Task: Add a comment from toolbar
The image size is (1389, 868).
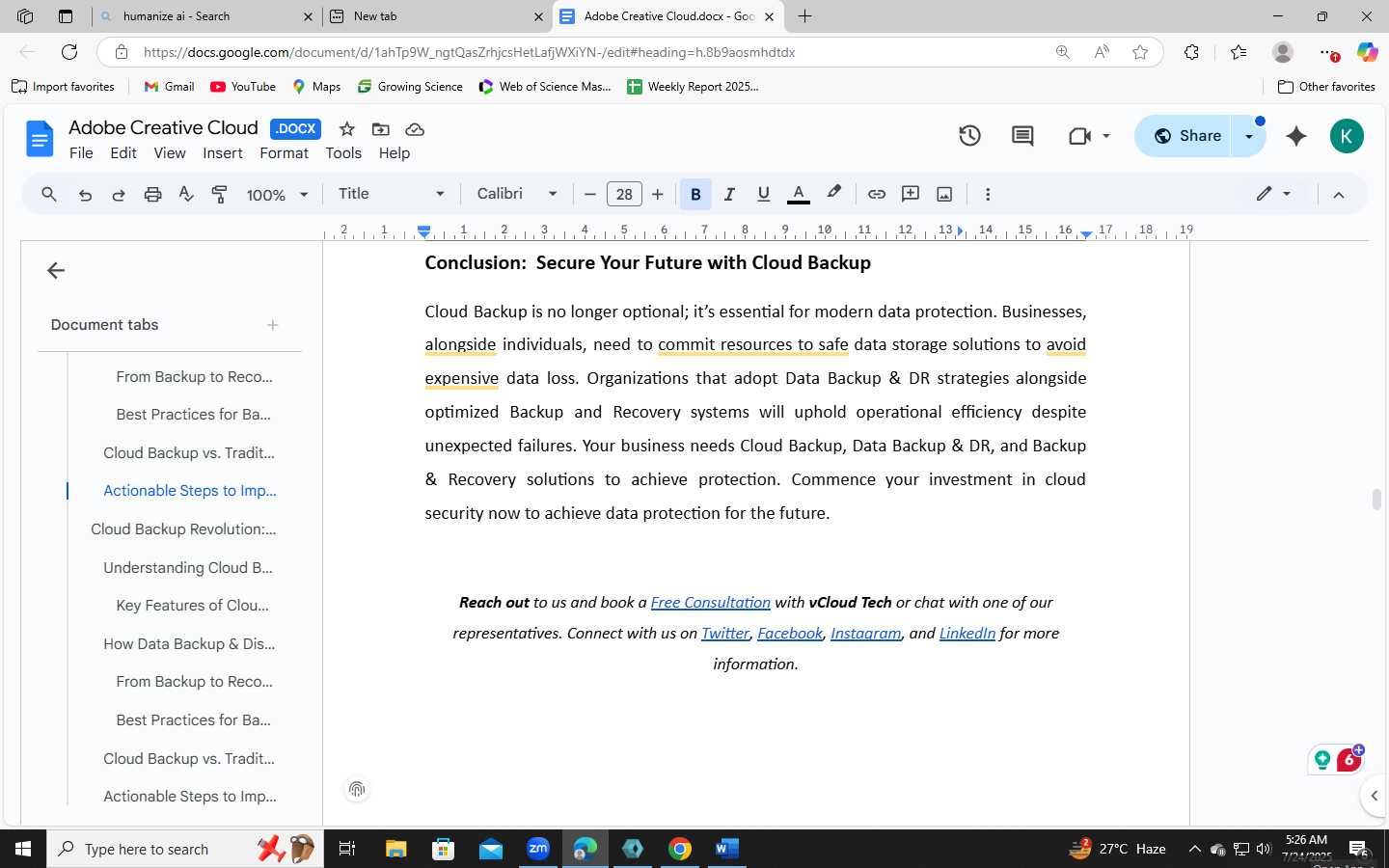Action: tap(911, 194)
